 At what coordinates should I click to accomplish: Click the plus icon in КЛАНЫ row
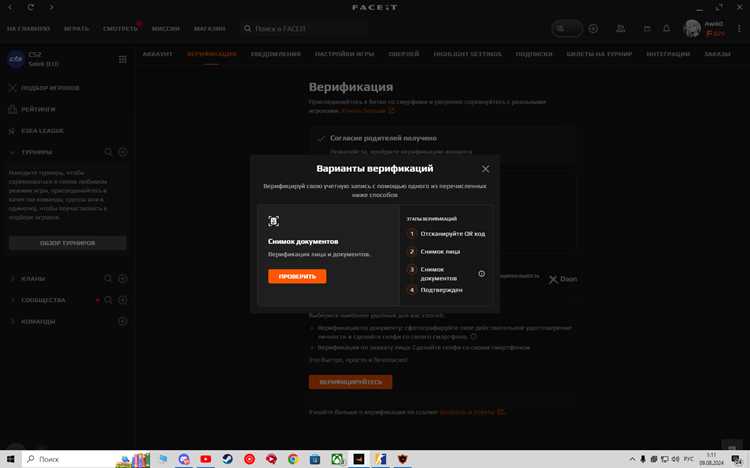122,279
